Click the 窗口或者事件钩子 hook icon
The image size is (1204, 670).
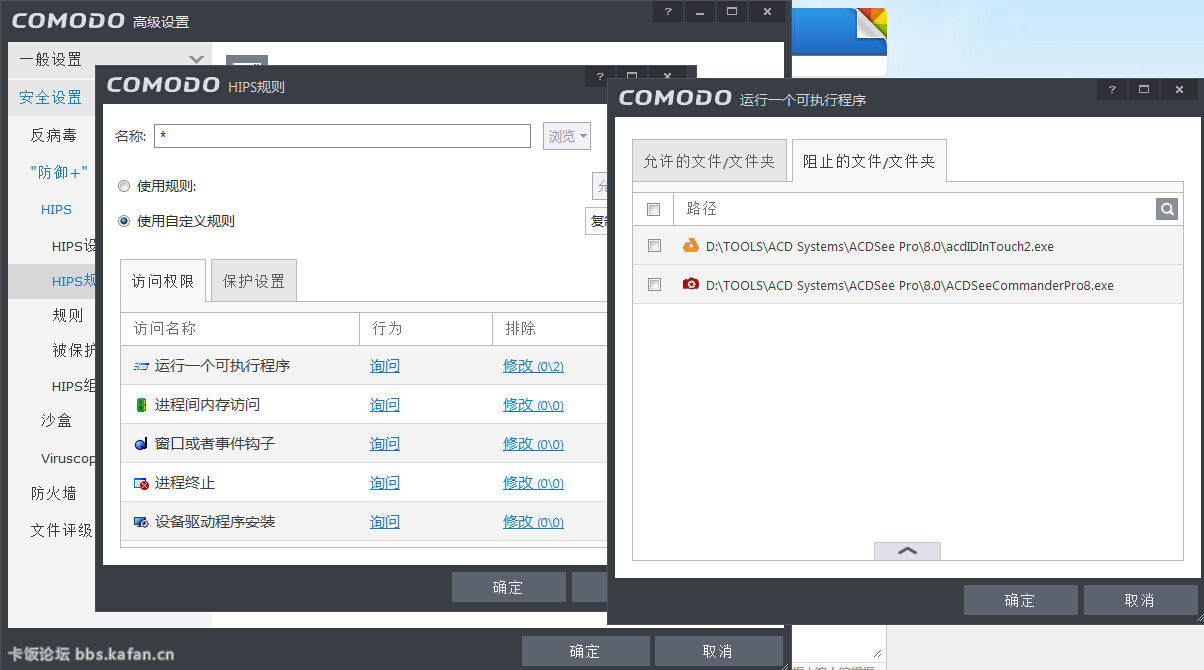(x=140, y=444)
